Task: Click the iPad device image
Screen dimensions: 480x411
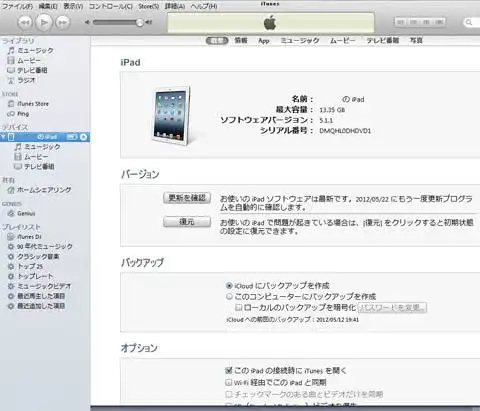Action: click(x=172, y=116)
